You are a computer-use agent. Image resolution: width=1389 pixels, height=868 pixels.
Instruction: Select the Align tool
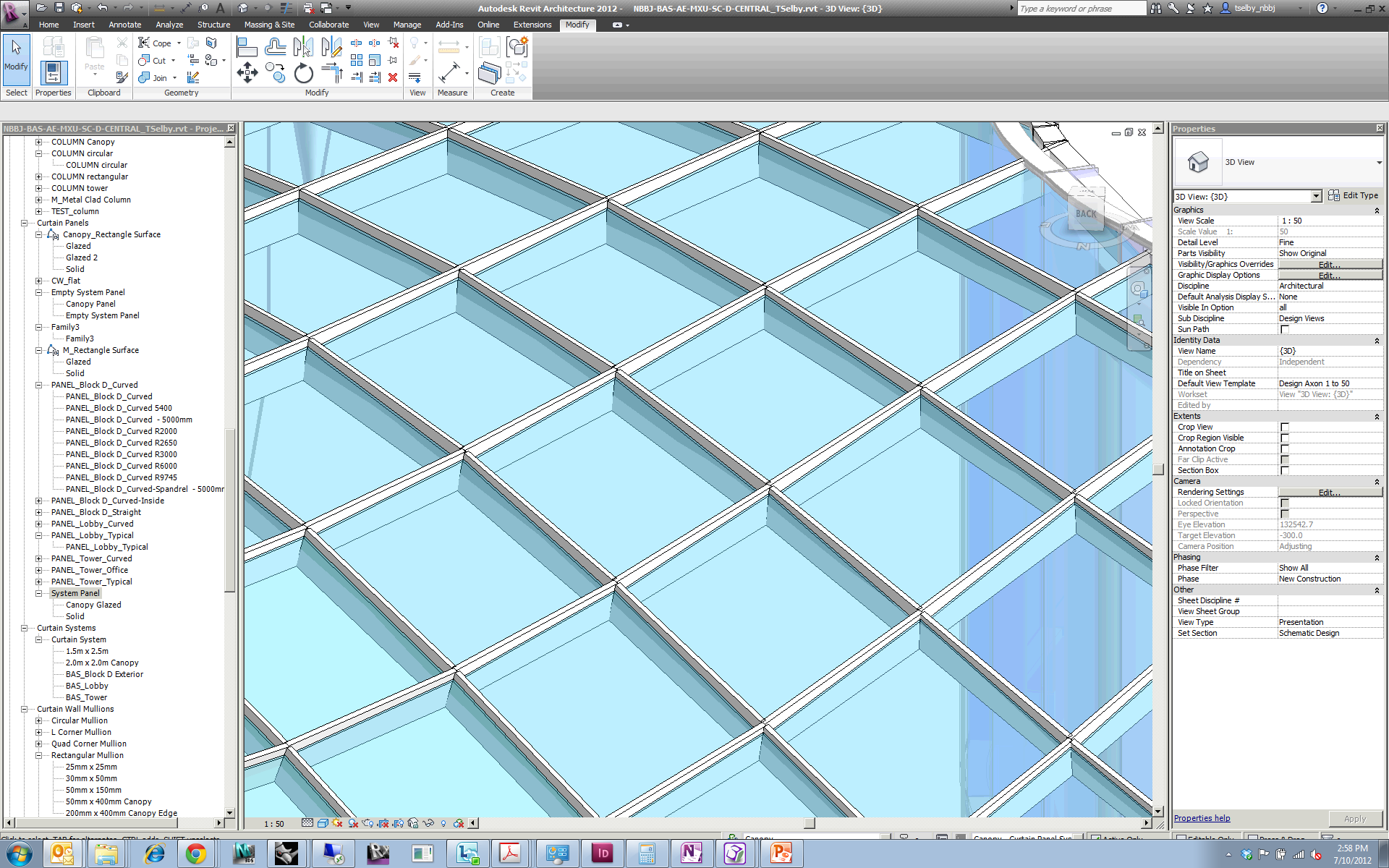[x=247, y=48]
